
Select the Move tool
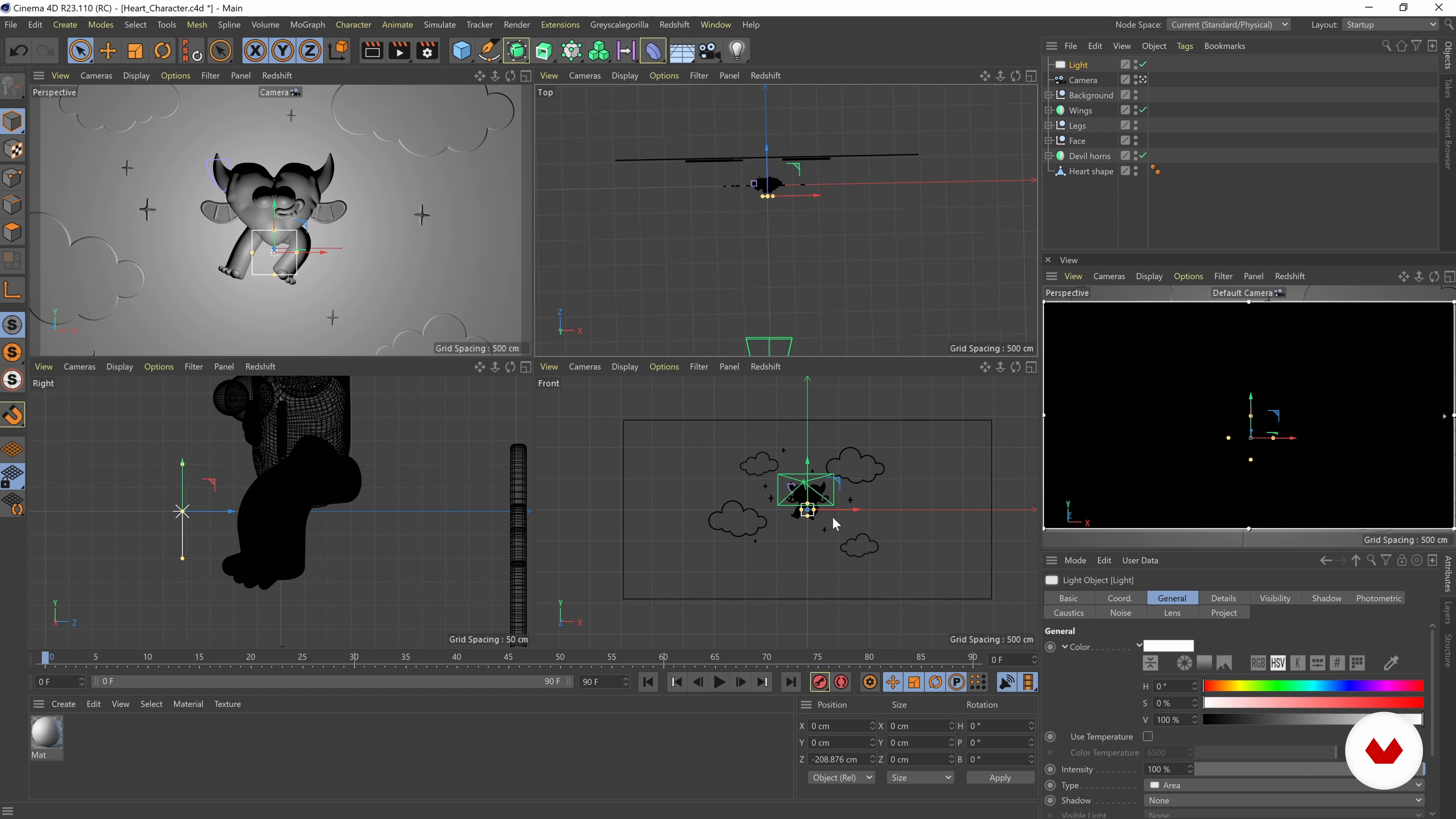tap(107, 51)
